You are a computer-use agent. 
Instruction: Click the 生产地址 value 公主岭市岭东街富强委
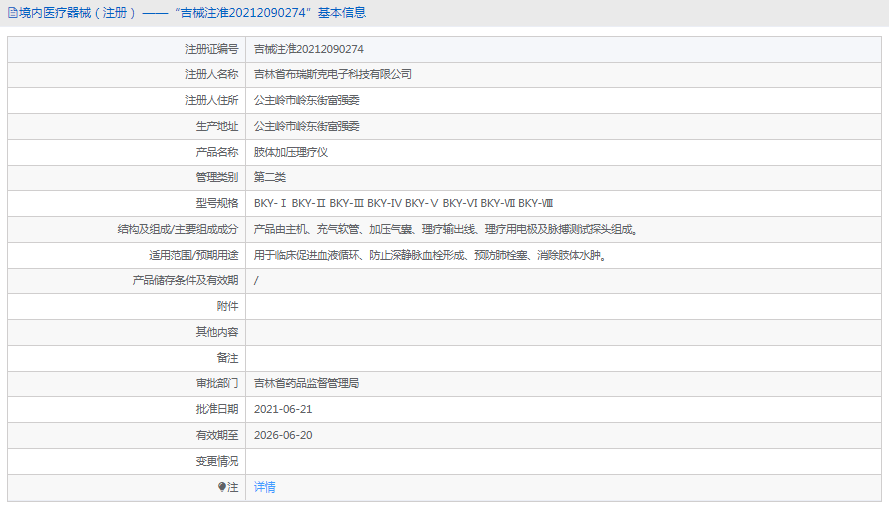(307, 126)
